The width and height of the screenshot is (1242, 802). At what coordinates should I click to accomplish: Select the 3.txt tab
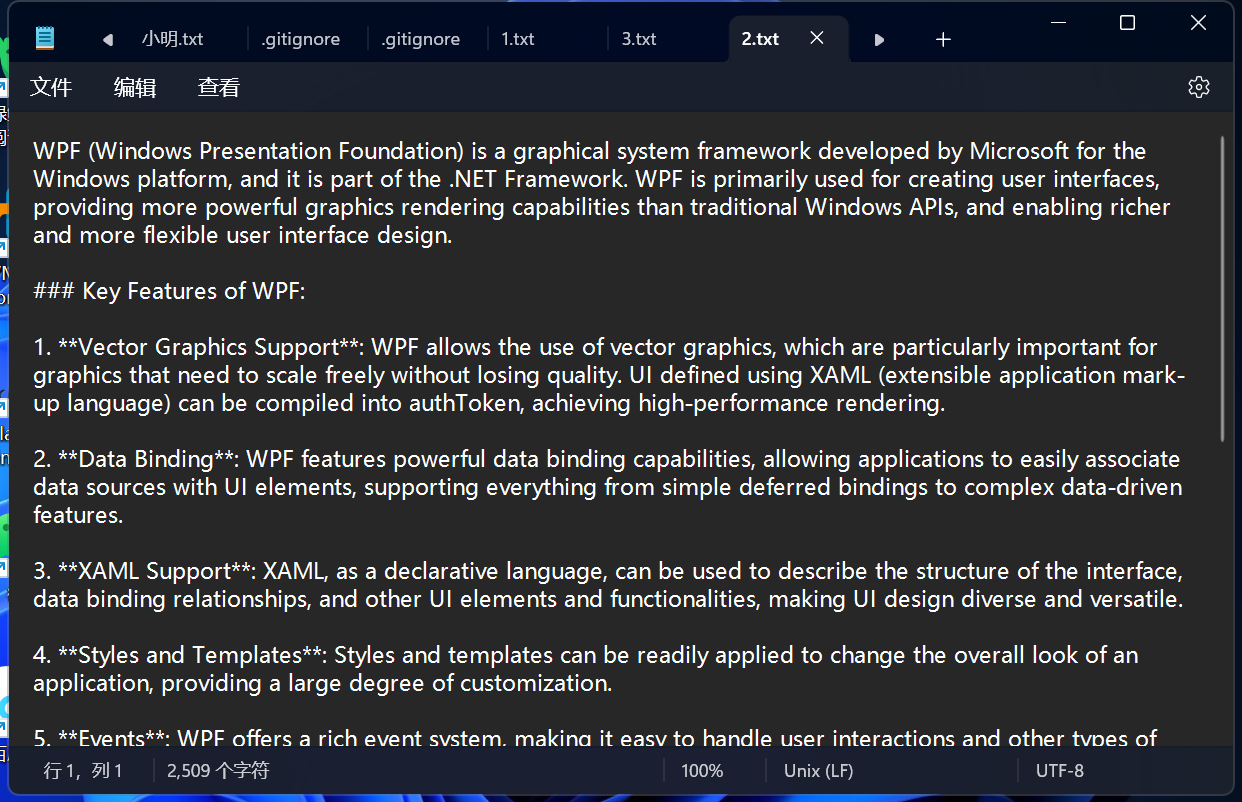tap(639, 39)
